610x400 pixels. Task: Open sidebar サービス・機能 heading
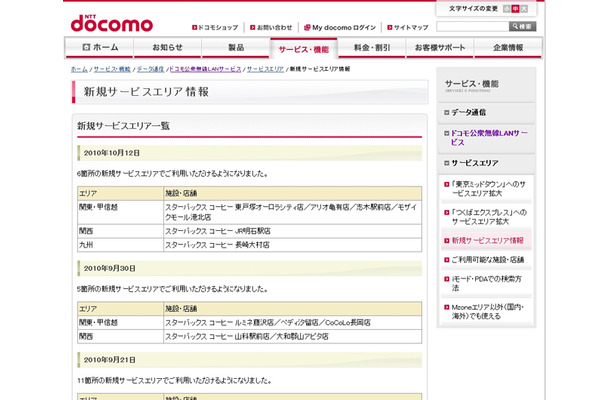point(472,84)
